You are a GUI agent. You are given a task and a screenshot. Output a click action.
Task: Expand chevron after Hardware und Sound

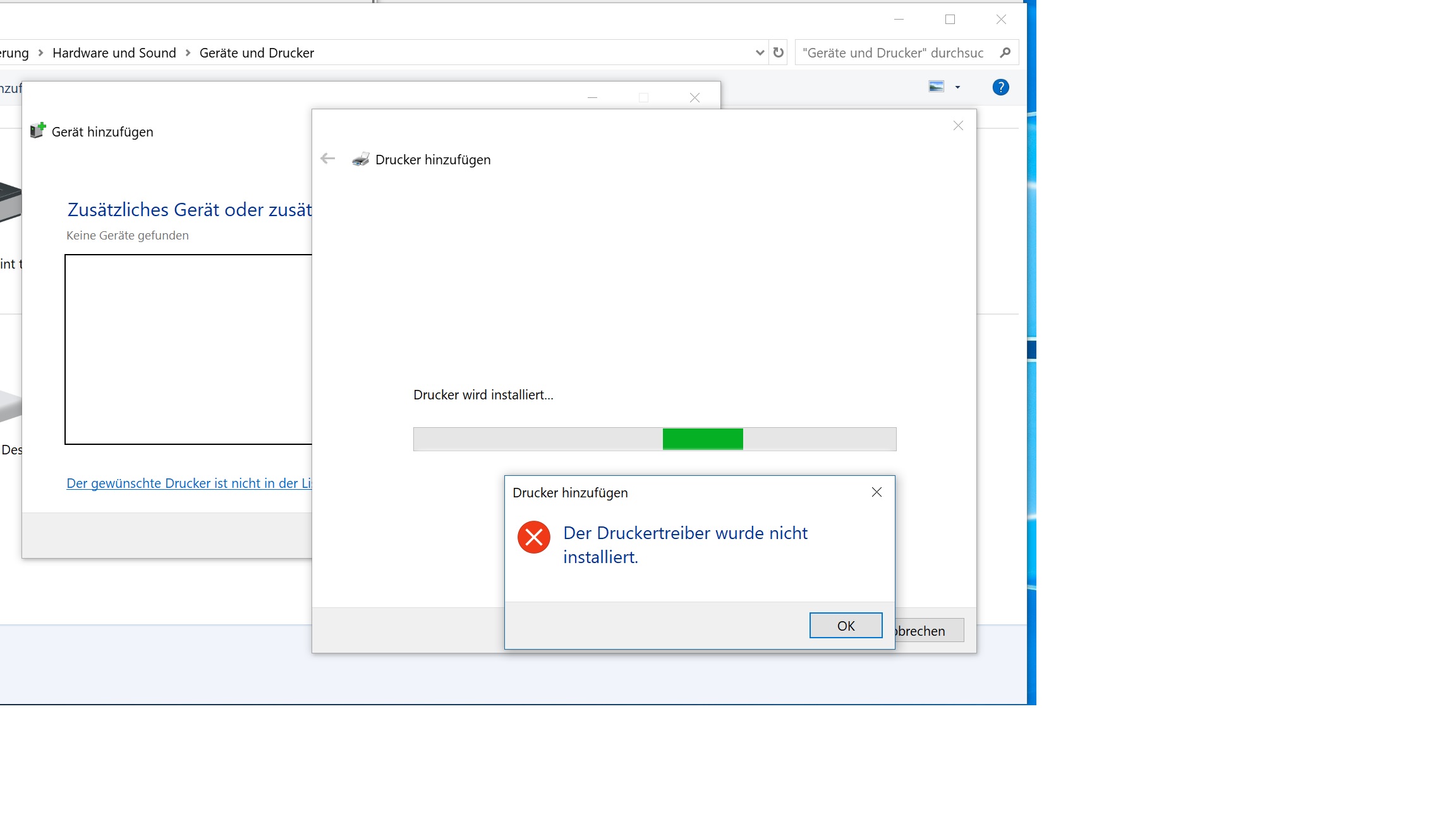click(188, 53)
